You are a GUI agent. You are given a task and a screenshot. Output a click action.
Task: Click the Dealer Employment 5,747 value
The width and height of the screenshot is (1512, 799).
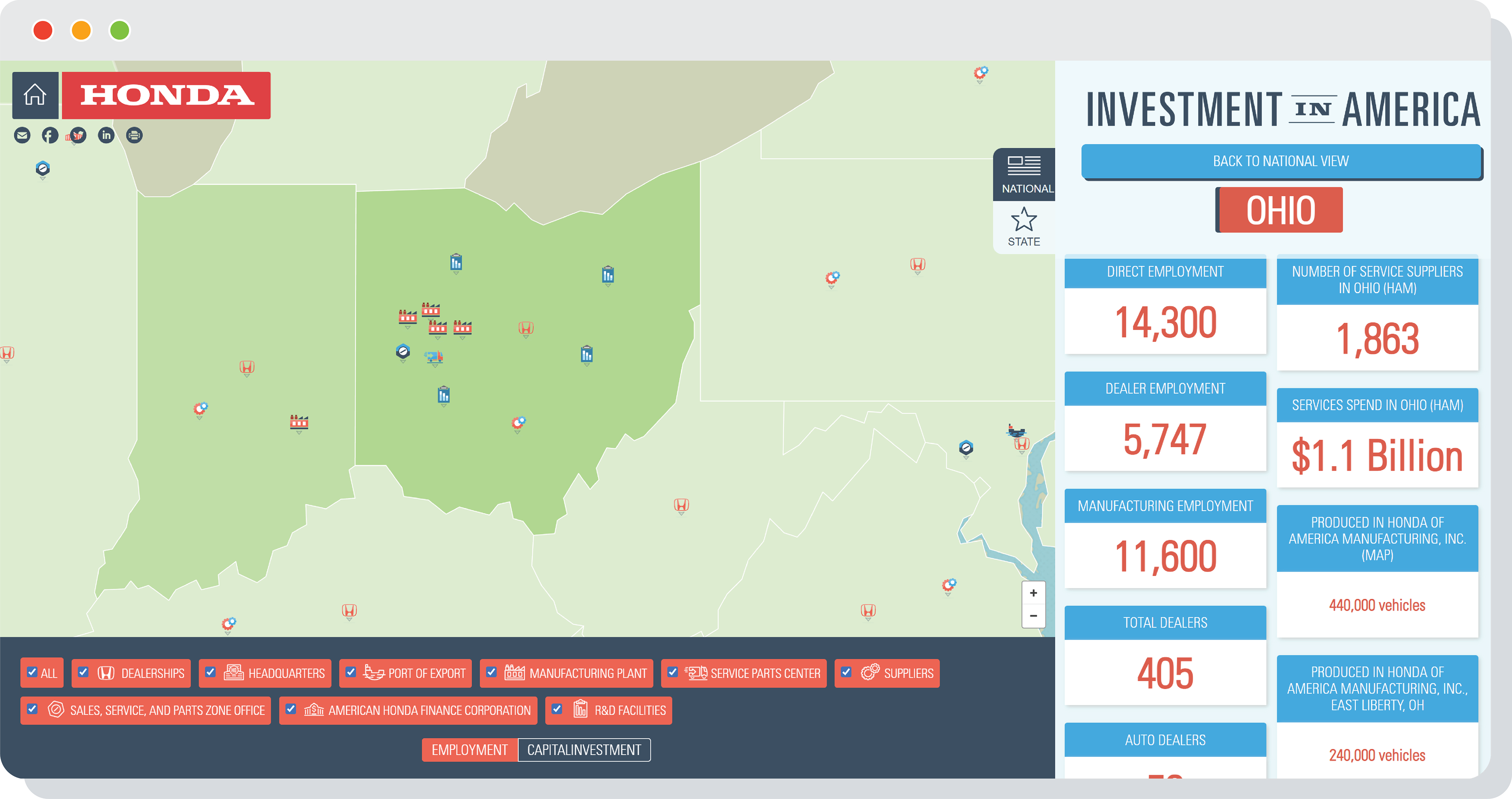click(x=1165, y=439)
